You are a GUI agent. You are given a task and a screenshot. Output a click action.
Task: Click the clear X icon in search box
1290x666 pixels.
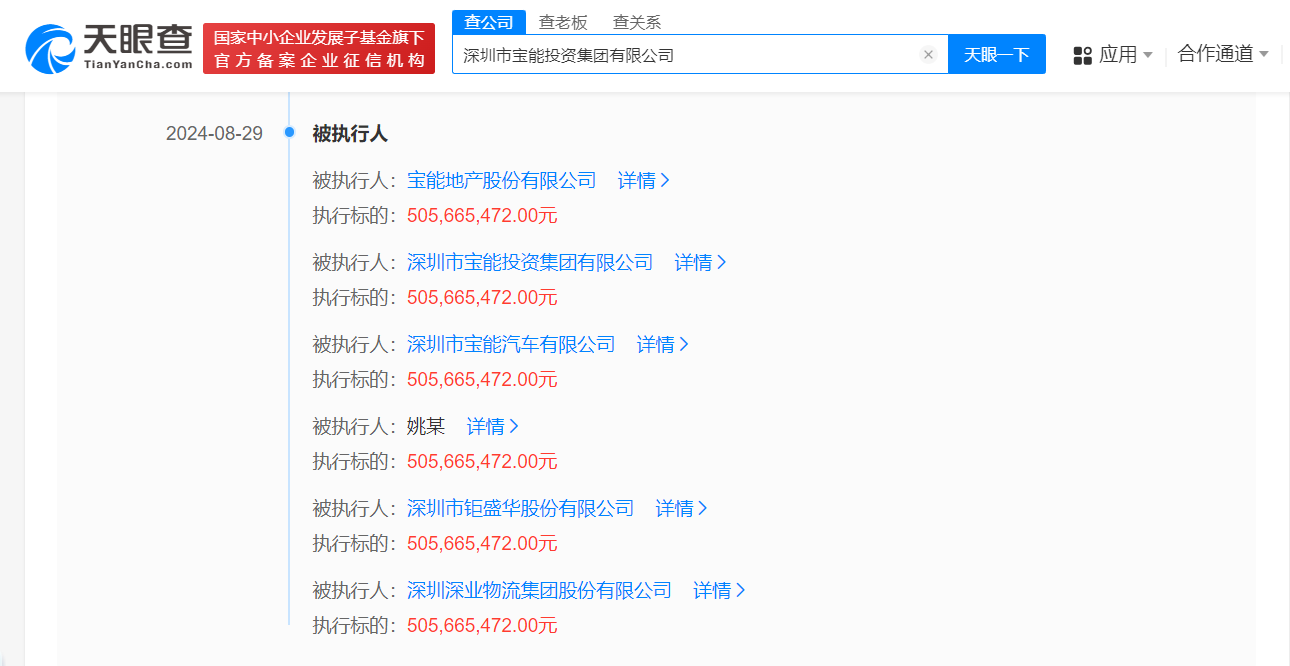tap(928, 54)
